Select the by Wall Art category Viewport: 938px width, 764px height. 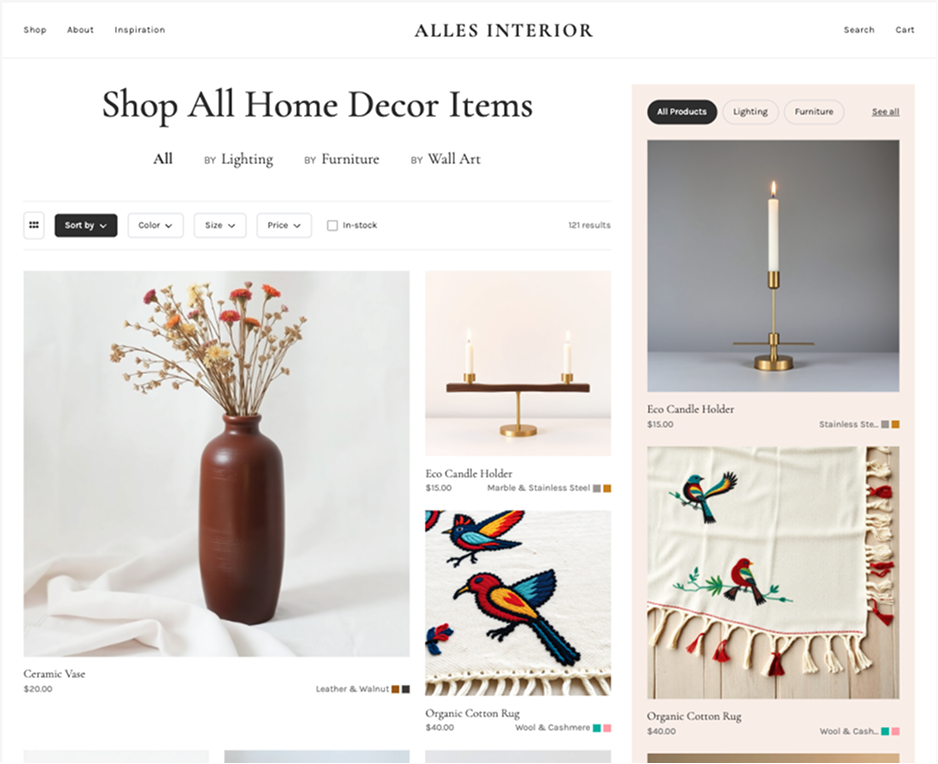tap(446, 159)
